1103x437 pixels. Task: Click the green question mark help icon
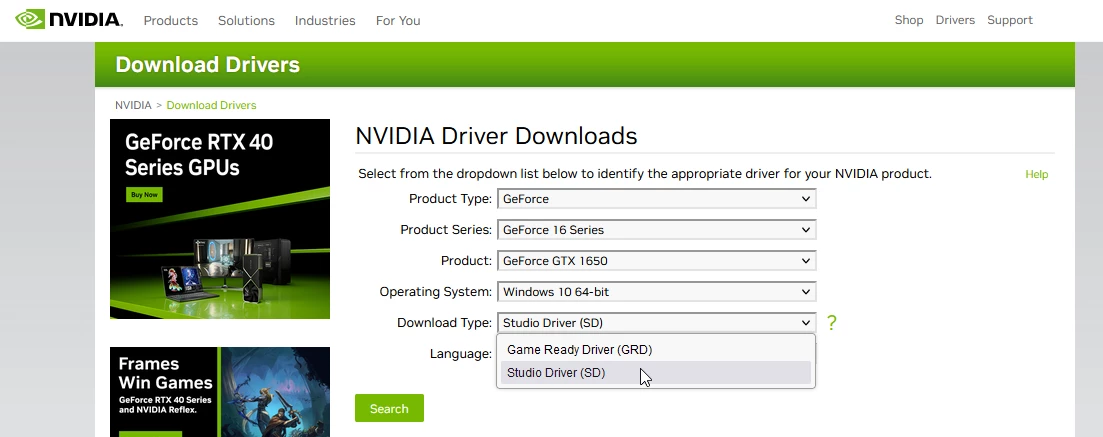pos(831,322)
